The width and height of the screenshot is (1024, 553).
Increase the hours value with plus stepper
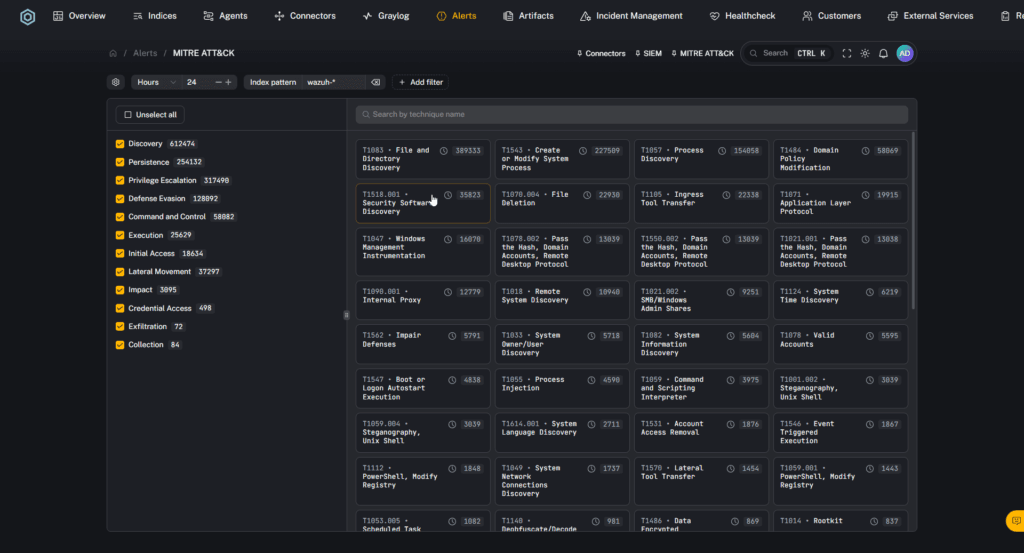pos(229,82)
